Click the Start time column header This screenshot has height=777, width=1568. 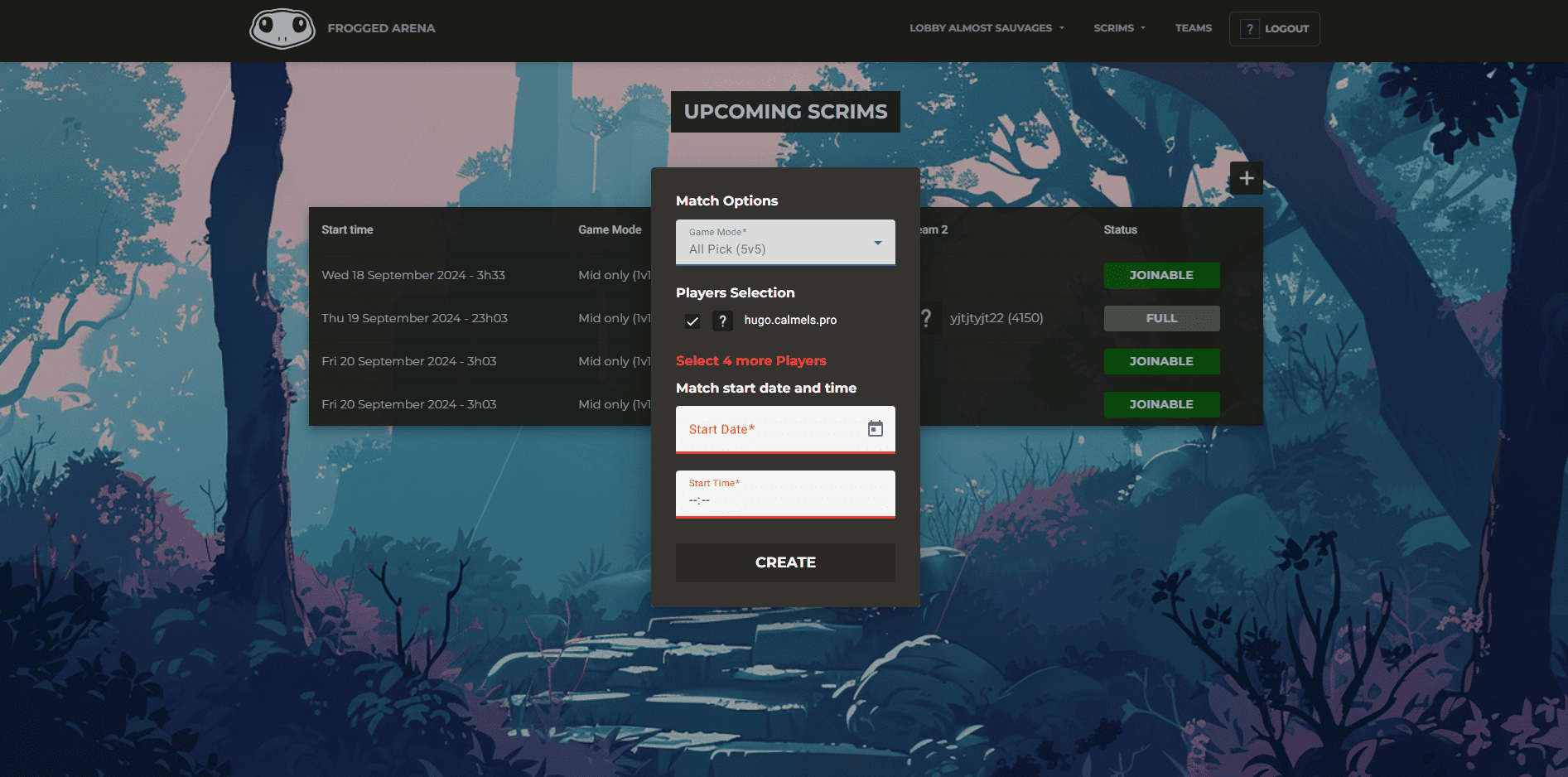347,229
